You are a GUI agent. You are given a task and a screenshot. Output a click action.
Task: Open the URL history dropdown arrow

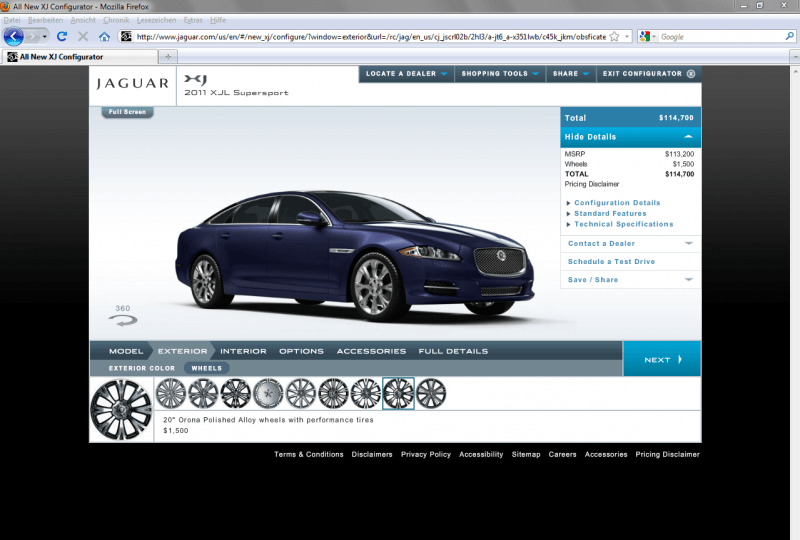point(627,37)
